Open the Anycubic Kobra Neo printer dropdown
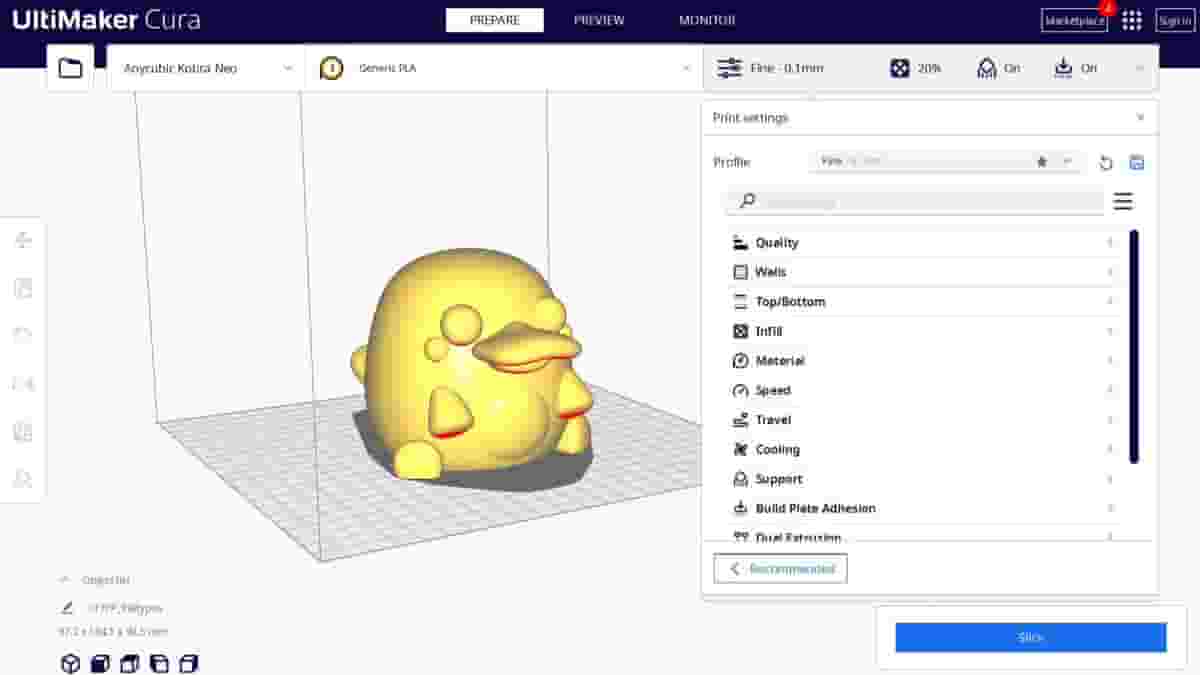This screenshot has width=1200, height=675. pos(205,68)
